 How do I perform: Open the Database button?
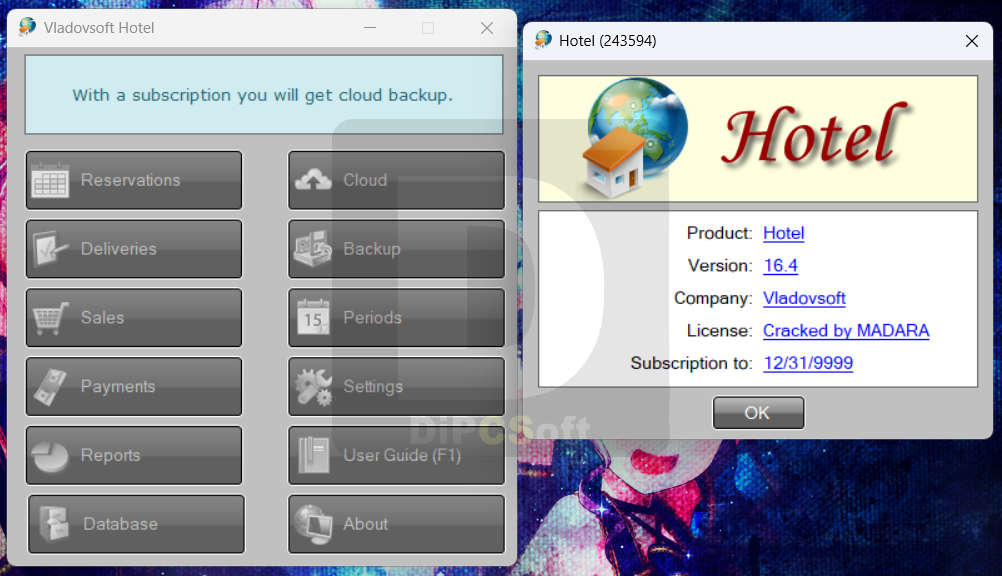click(136, 524)
